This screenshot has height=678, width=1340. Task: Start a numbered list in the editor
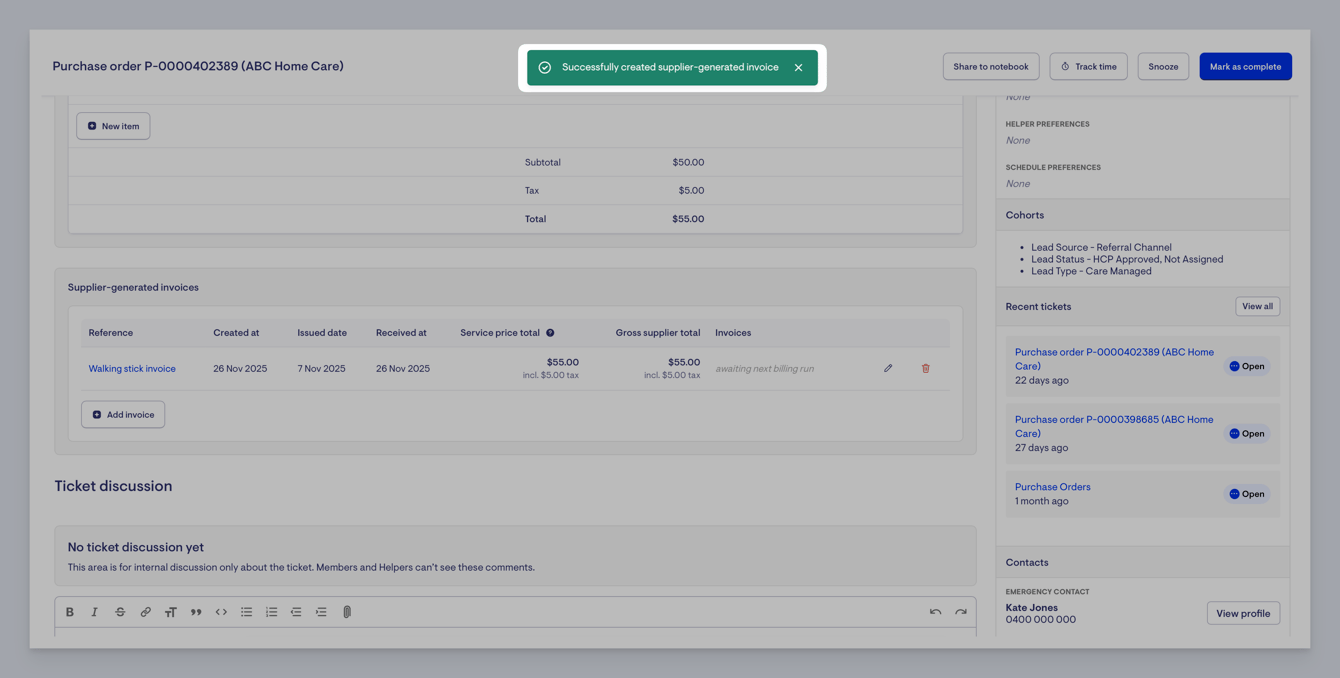point(271,612)
